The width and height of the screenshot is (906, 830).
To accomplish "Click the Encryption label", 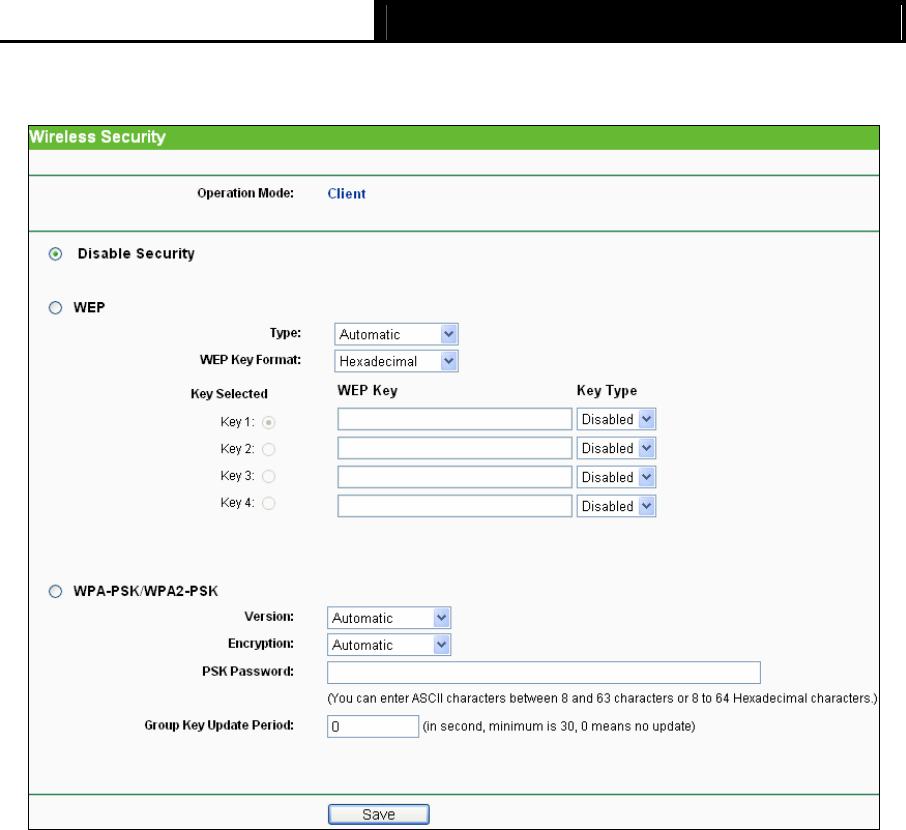I will 261,643.
